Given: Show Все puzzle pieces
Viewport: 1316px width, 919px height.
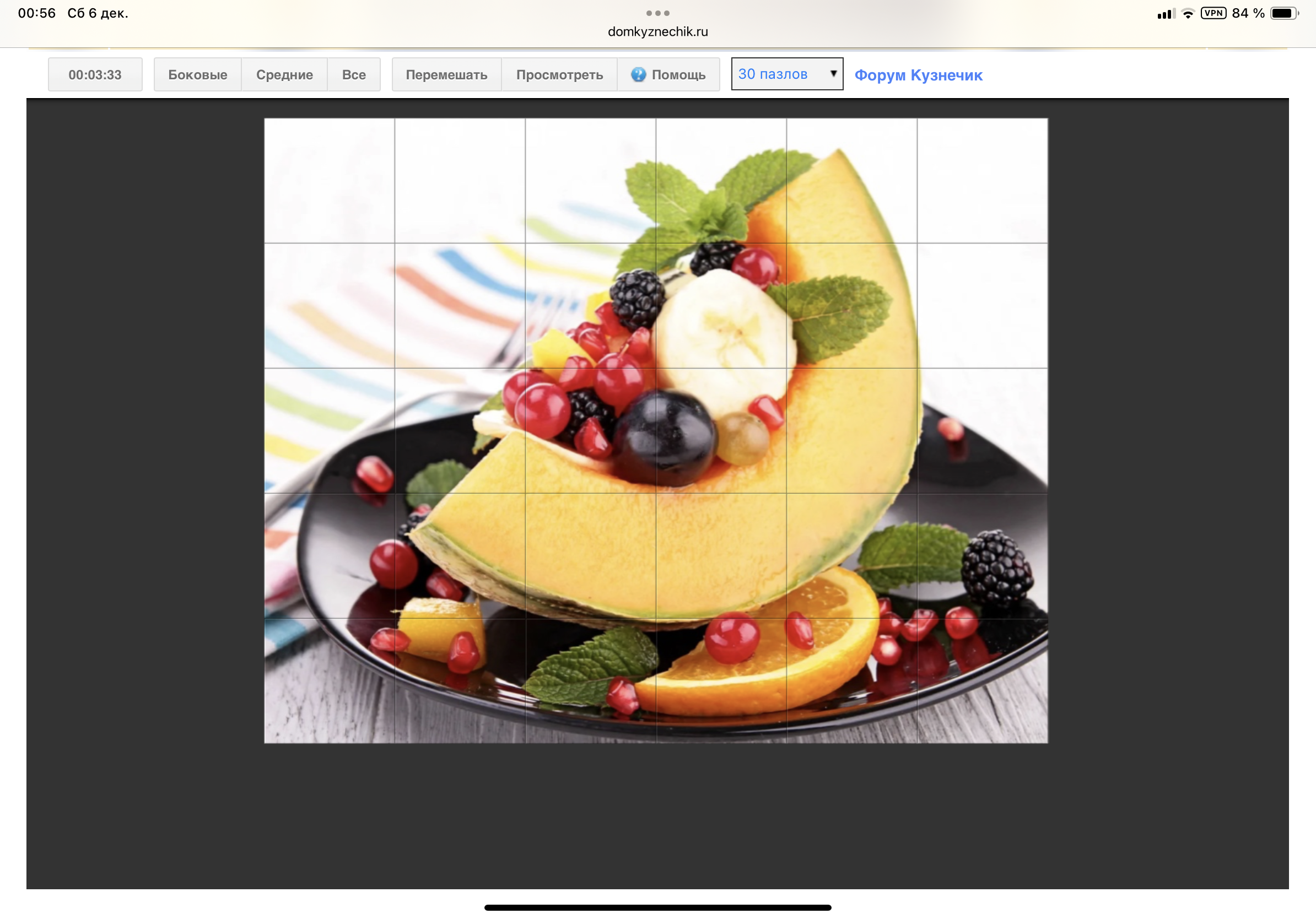Looking at the screenshot, I should 354,74.
